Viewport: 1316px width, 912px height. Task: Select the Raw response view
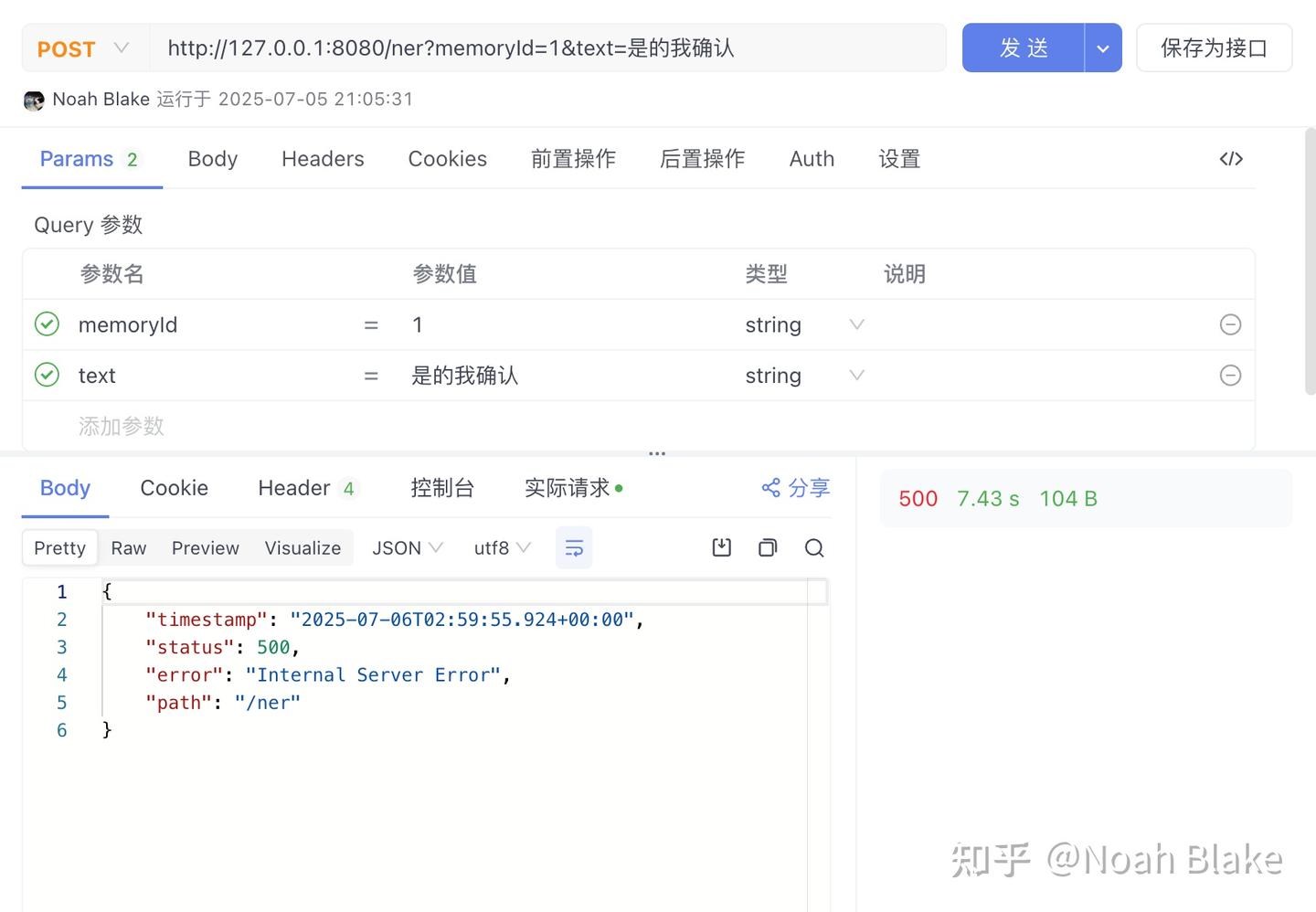point(128,547)
